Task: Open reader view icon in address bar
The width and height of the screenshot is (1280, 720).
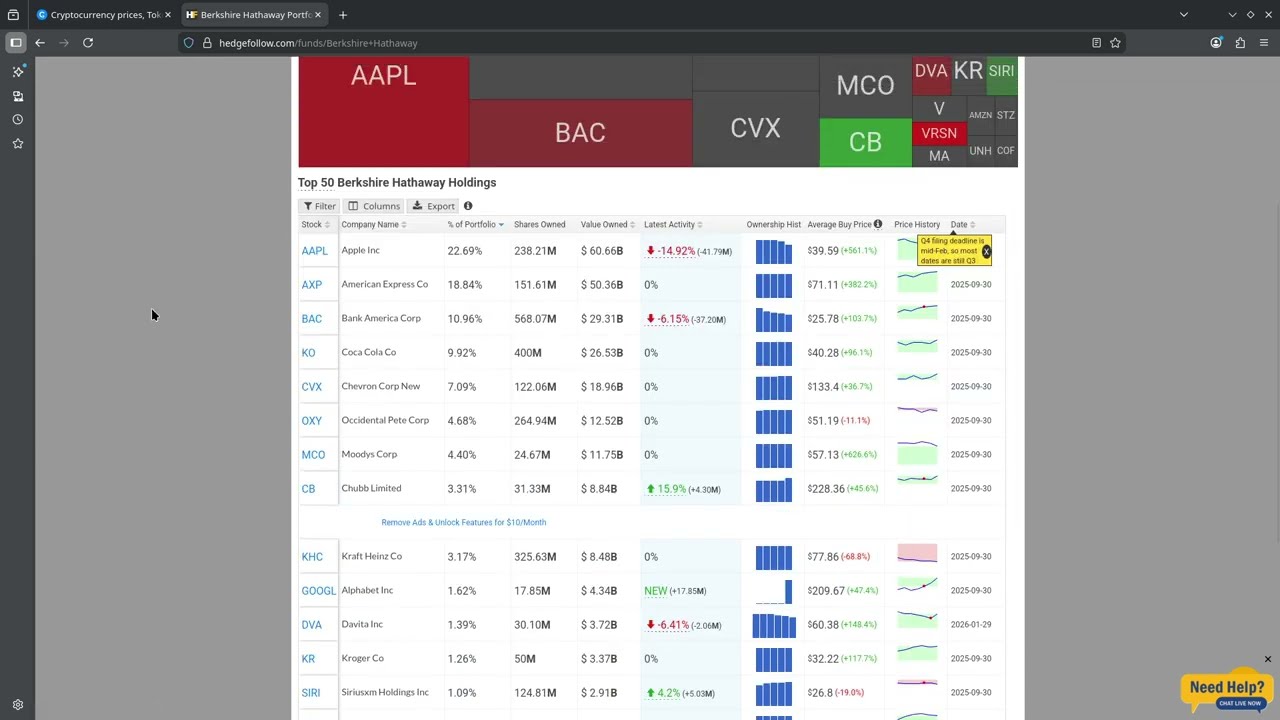Action: point(1096,43)
